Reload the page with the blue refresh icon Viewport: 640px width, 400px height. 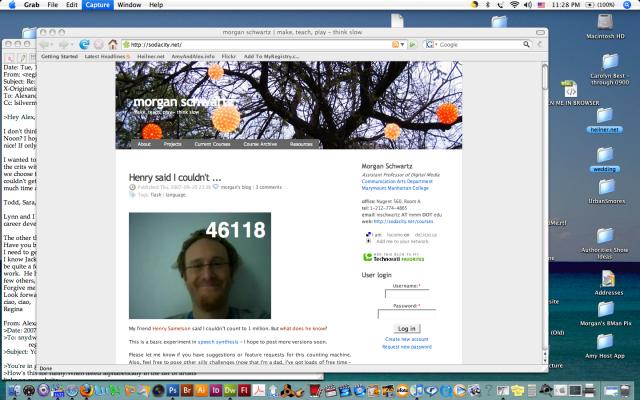(x=84, y=44)
